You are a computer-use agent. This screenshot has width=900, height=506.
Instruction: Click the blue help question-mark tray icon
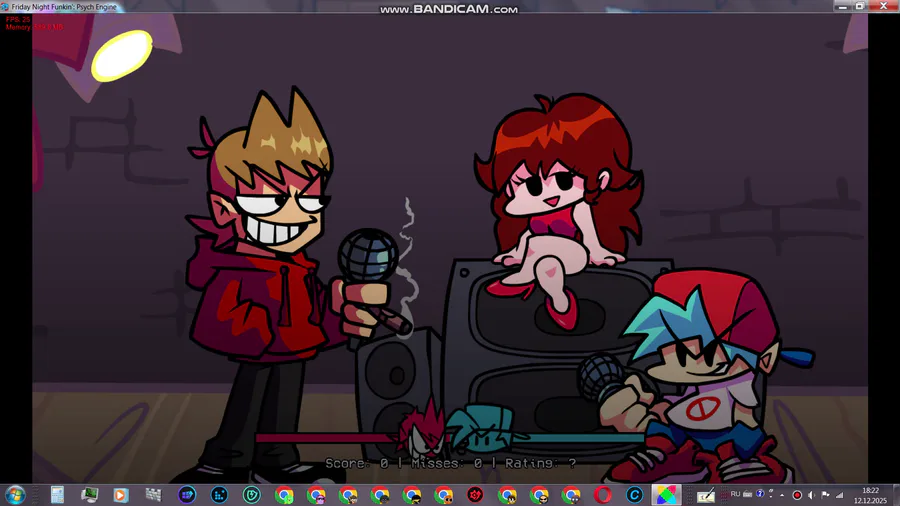tap(760, 493)
